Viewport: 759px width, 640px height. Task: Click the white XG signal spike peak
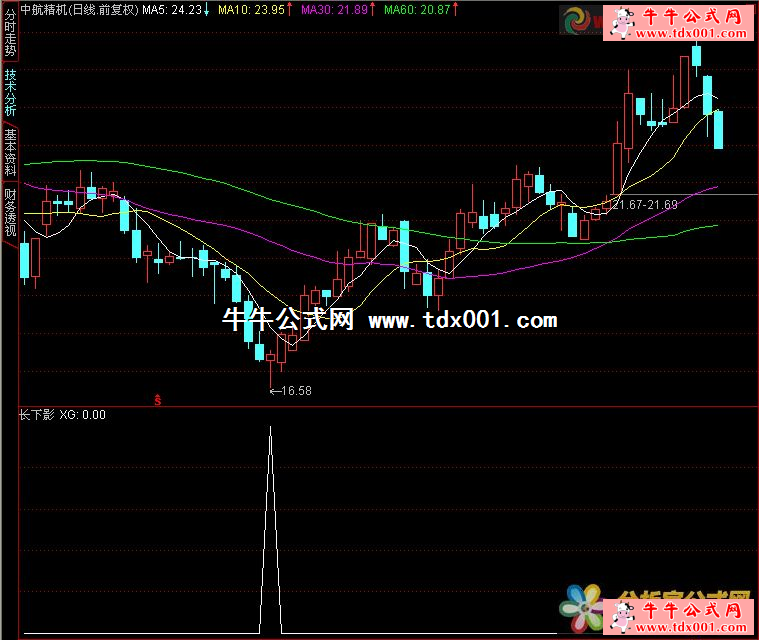coord(271,427)
